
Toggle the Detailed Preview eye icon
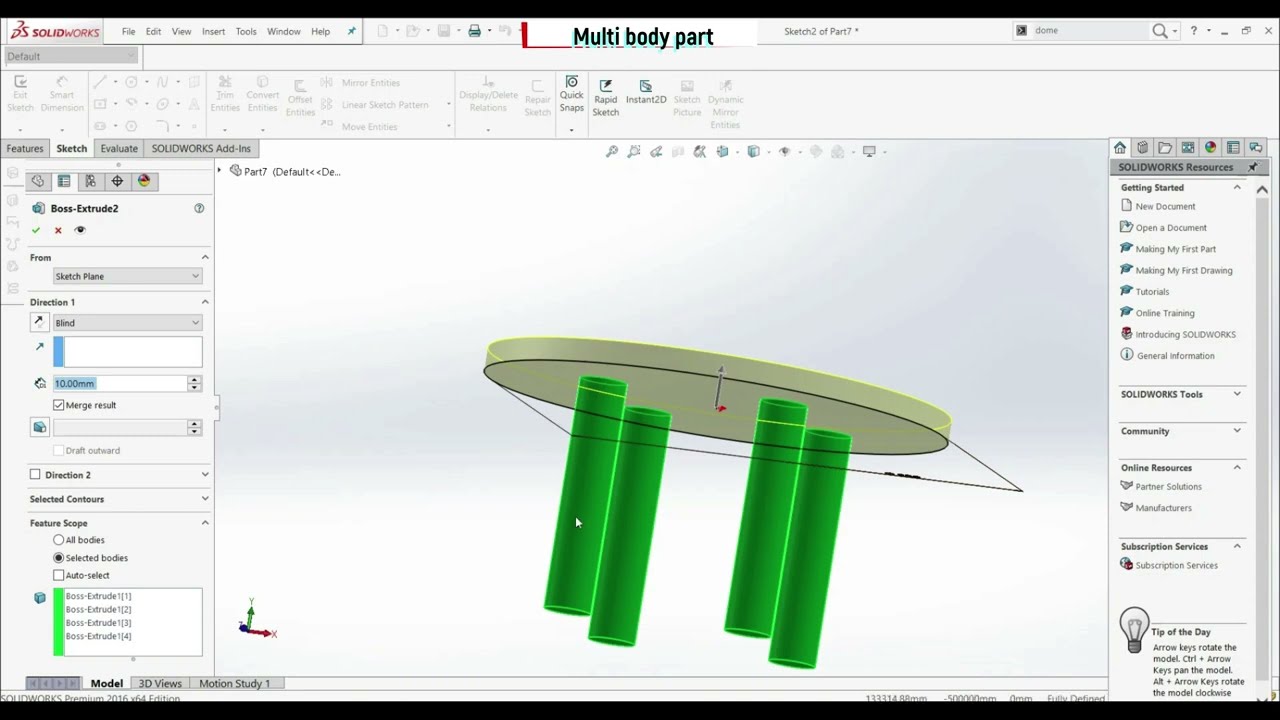coord(80,230)
